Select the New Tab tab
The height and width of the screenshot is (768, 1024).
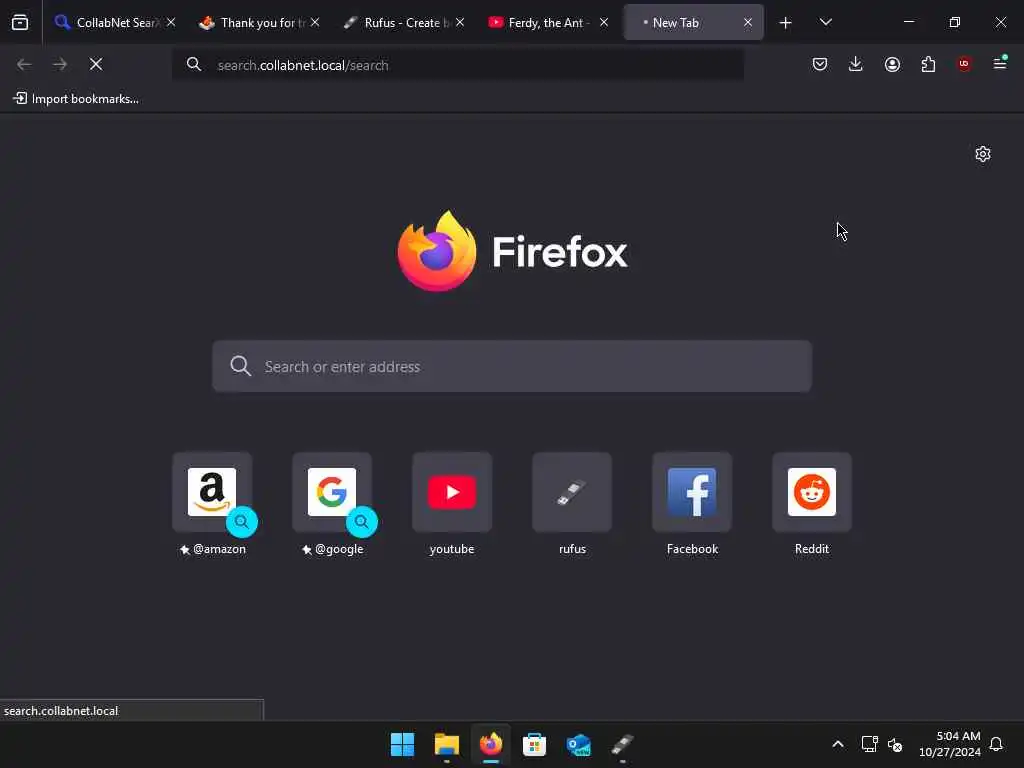pyautogui.click(x=693, y=22)
